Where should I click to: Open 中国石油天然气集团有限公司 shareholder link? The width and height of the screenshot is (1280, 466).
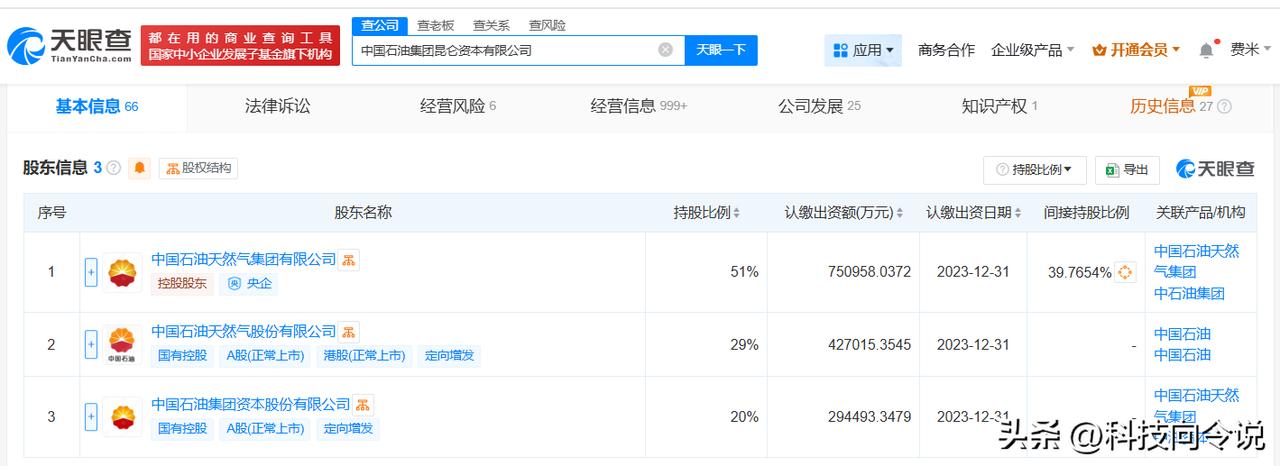click(x=243, y=259)
